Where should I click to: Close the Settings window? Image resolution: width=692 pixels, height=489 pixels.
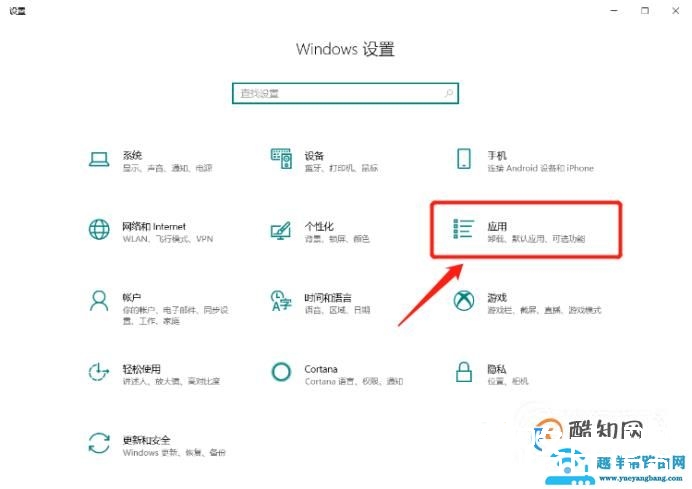[x=676, y=10]
